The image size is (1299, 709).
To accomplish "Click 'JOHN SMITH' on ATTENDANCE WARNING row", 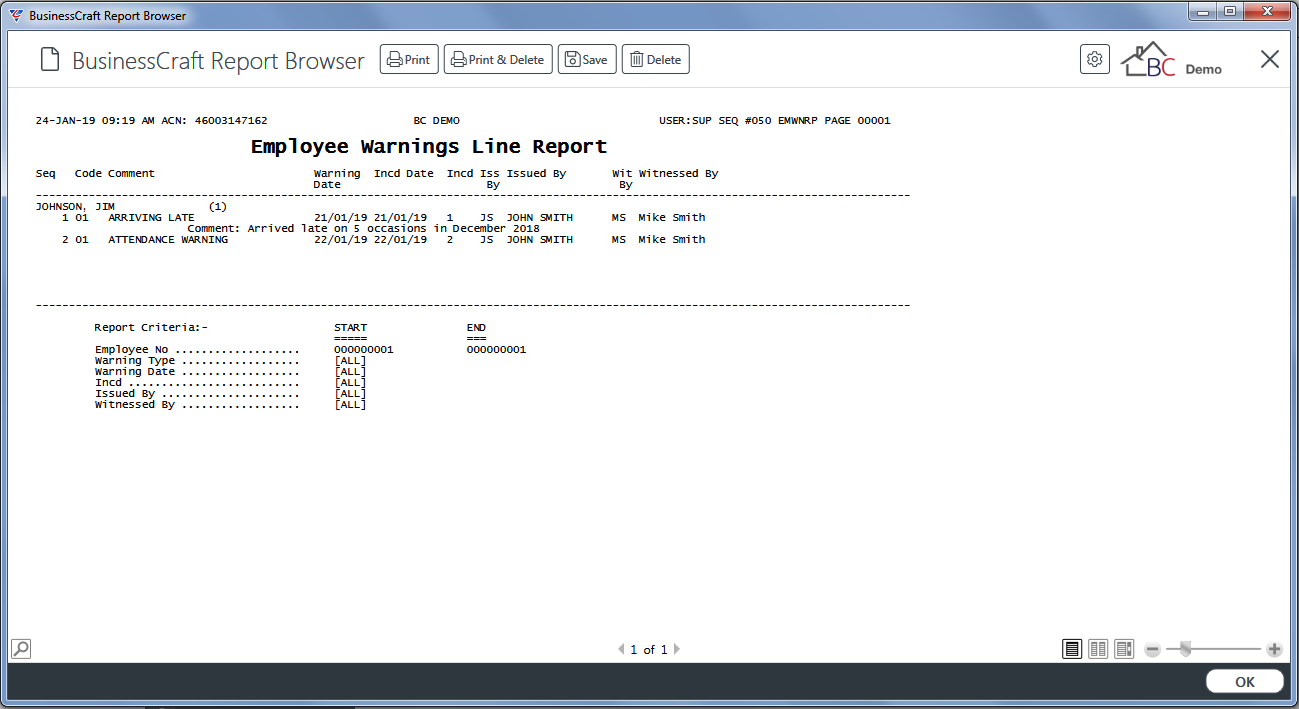I will click(x=540, y=239).
